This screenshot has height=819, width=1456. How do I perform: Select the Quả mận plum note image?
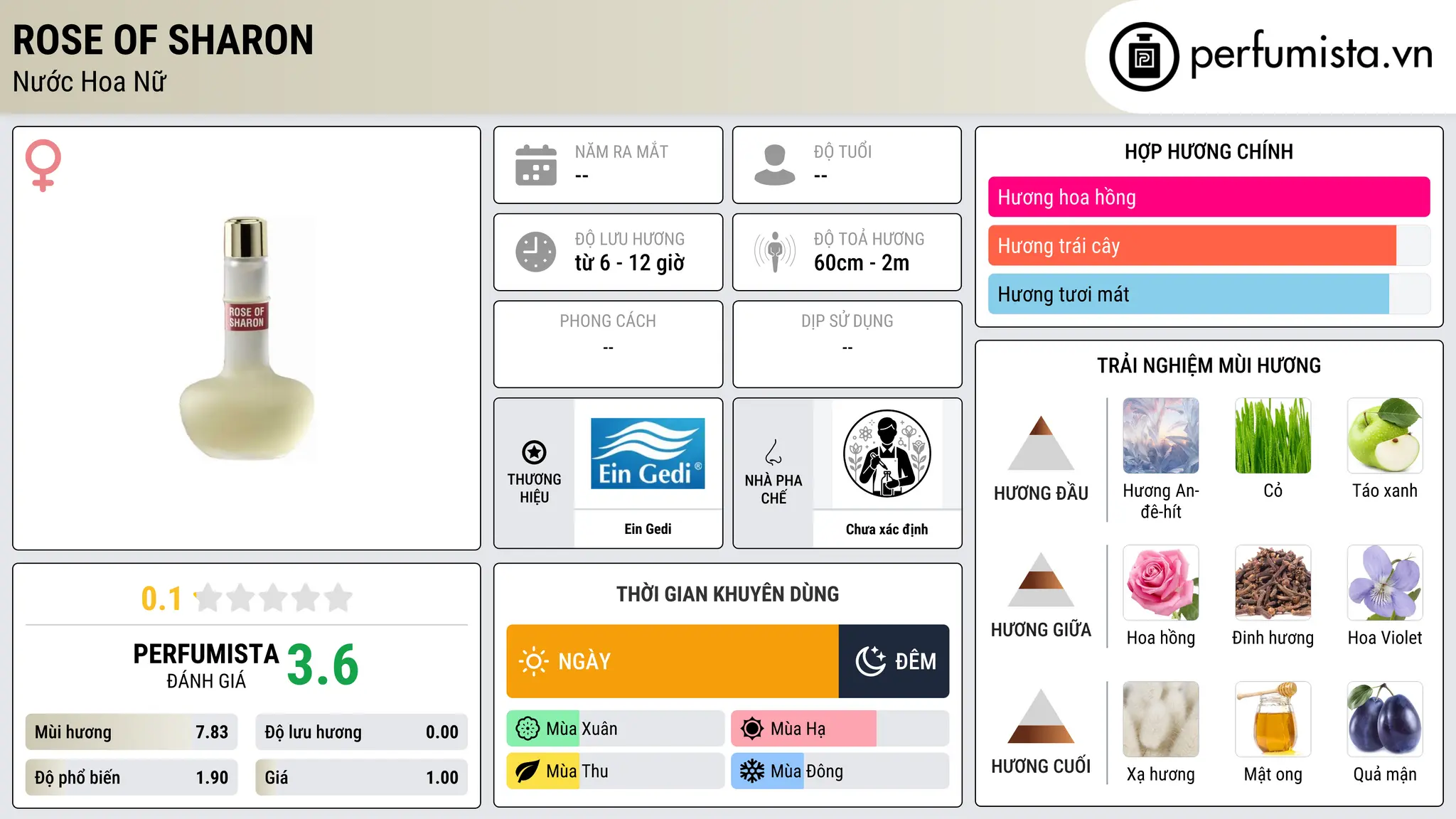click(1385, 719)
